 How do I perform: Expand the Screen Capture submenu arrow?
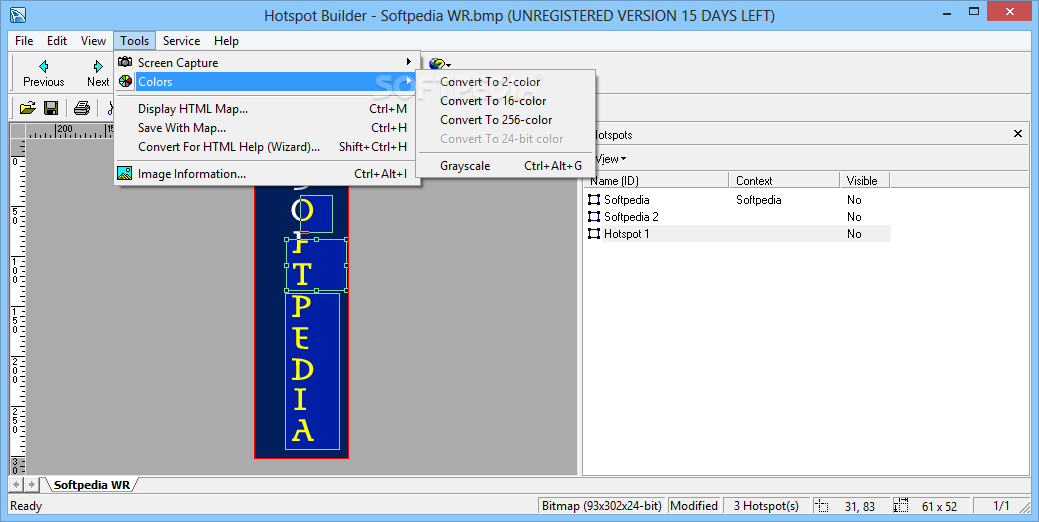[x=409, y=62]
